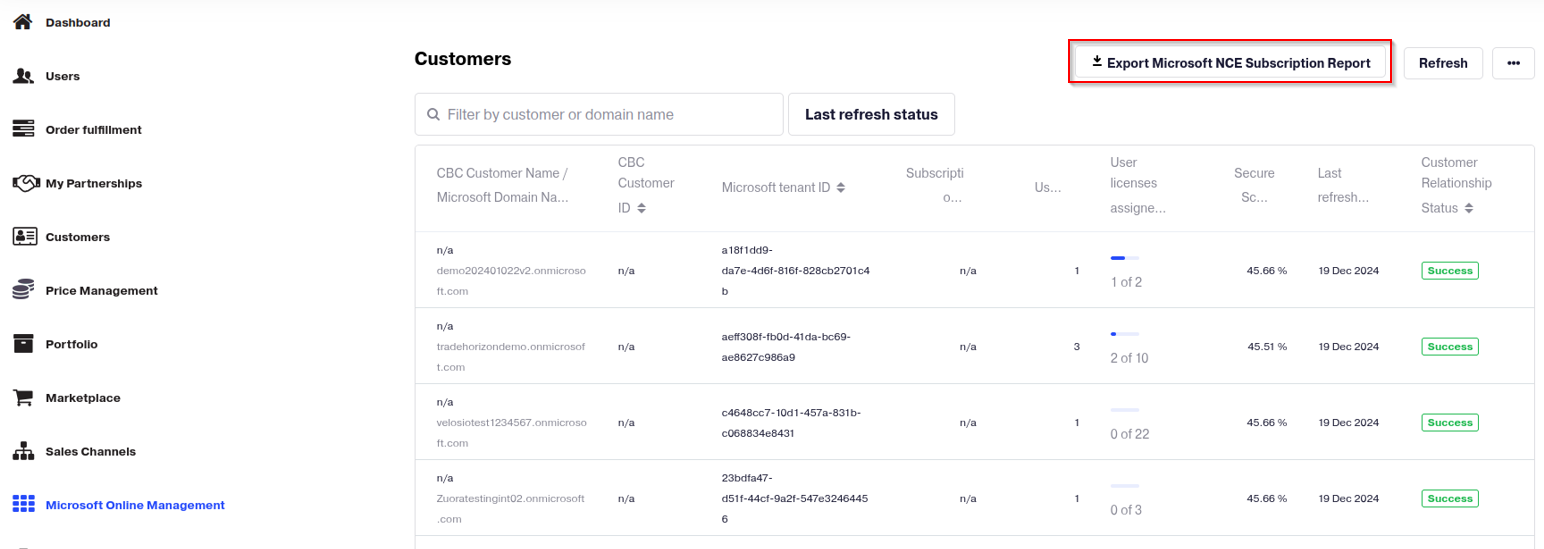
Task: Click Success status for velosiotest1234567 row
Action: pyautogui.click(x=1450, y=422)
